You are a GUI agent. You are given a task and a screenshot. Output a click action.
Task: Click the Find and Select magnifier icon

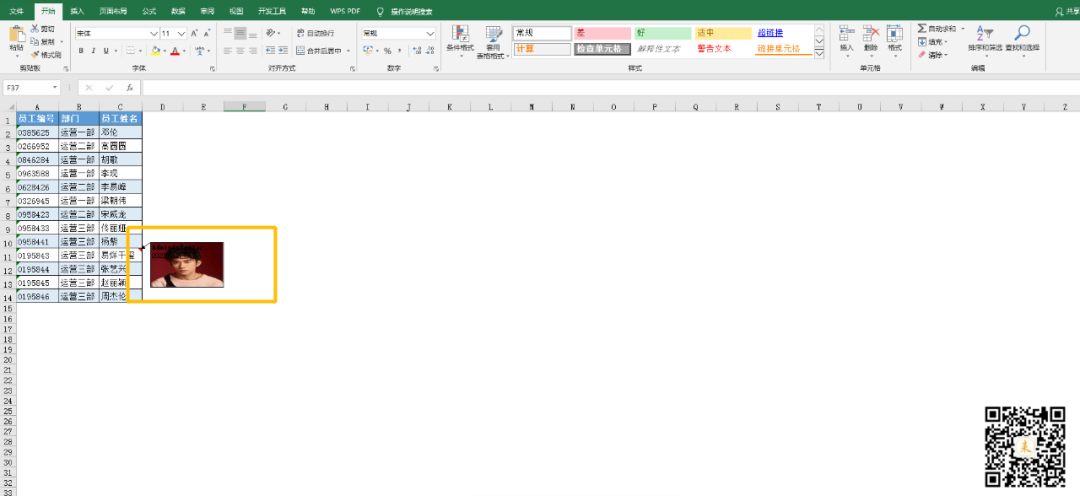click(x=1022, y=33)
